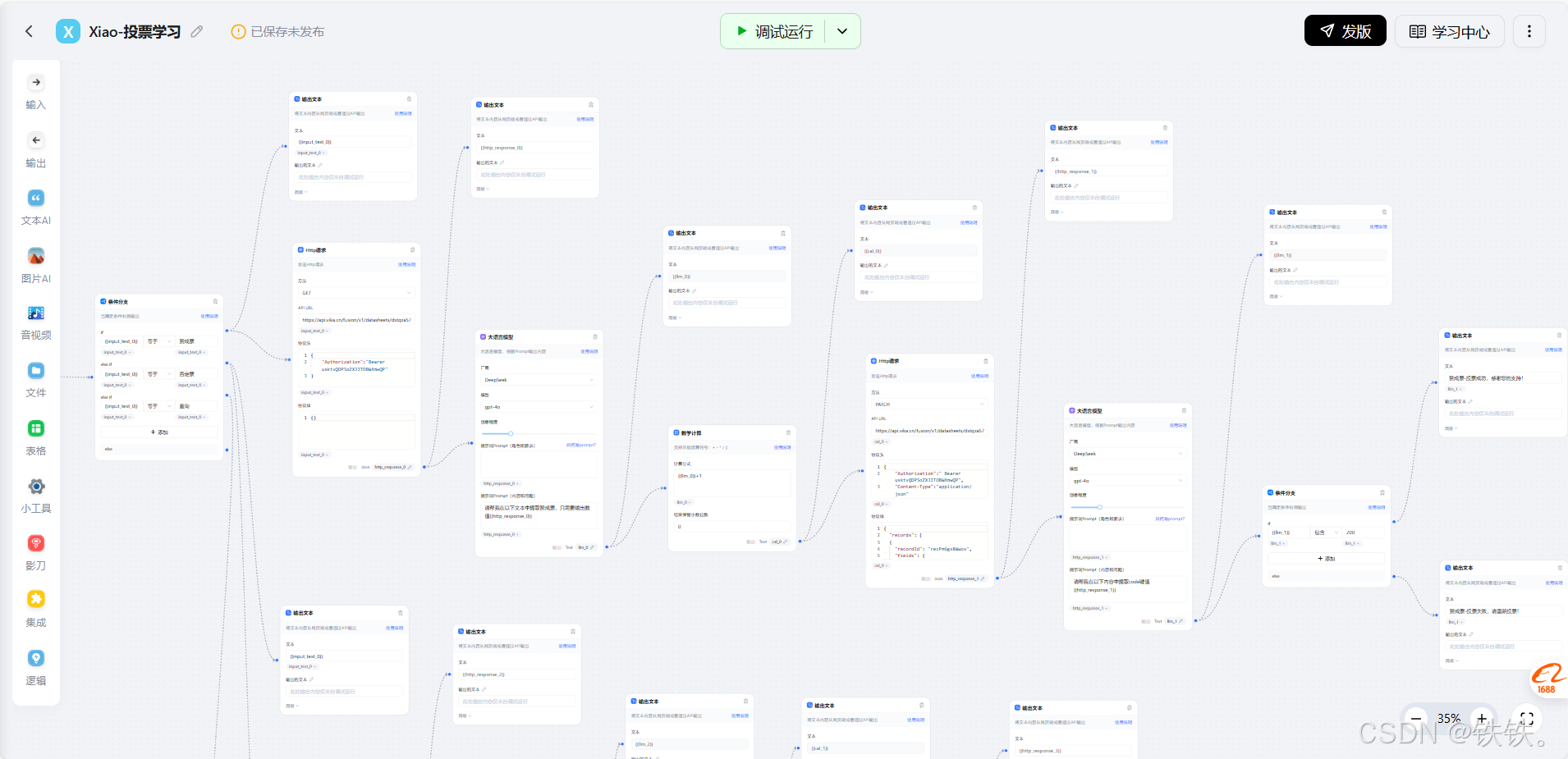
Task: Zoom in the canvas with plus
Action: [1482, 719]
